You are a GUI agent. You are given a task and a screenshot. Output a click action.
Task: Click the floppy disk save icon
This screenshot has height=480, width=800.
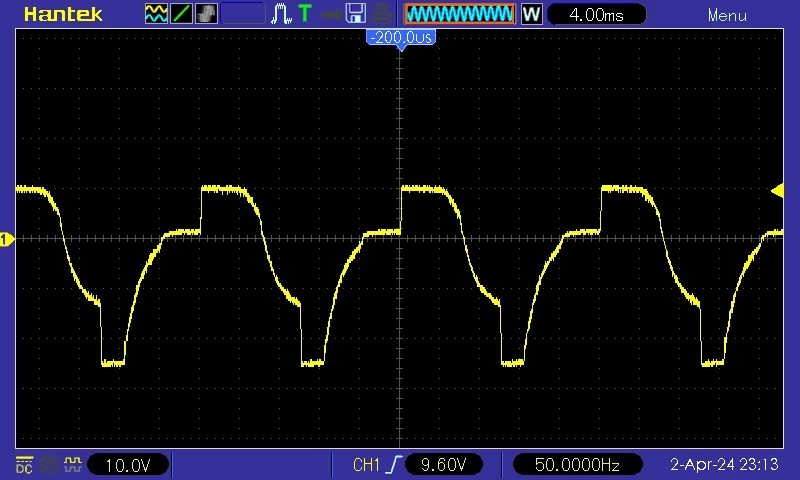355,14
